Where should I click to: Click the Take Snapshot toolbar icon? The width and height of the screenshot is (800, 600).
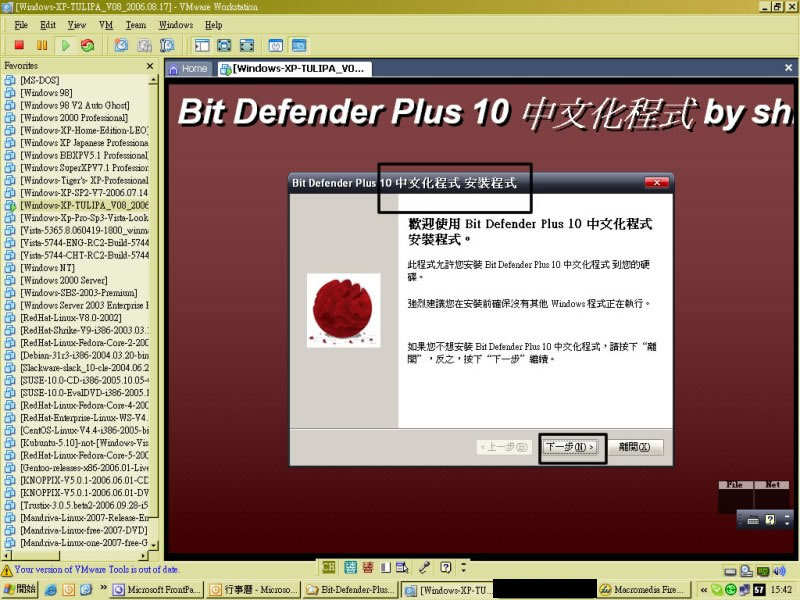click(121, 45)
